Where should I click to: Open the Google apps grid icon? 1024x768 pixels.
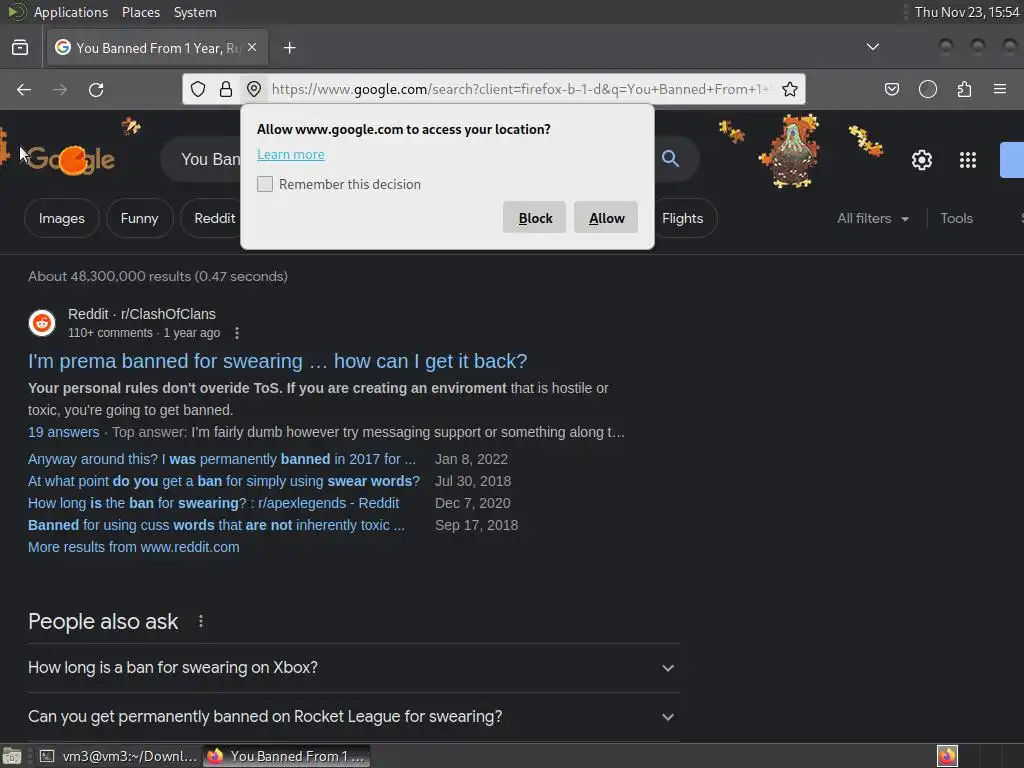[967, 160]
